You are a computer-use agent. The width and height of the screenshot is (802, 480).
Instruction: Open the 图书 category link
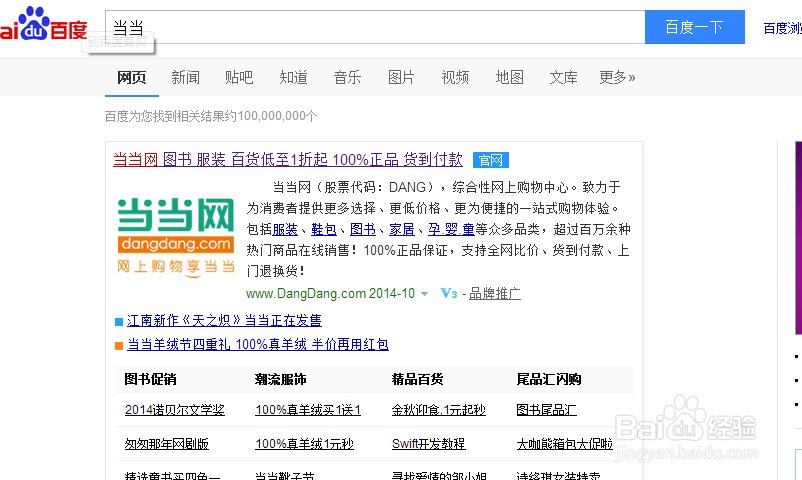(363, 229)
